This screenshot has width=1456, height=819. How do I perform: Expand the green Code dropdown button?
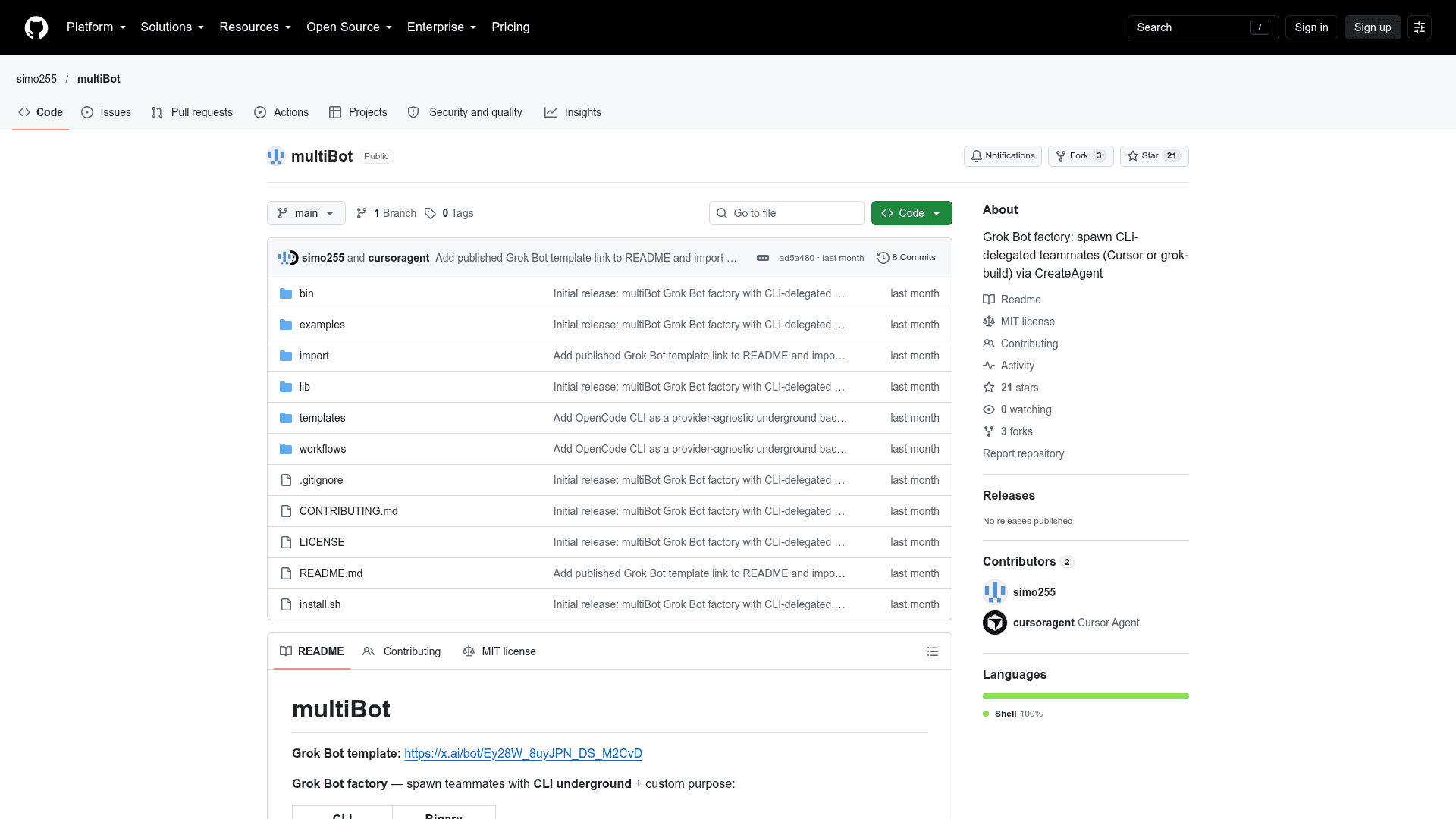click(912, 213)
